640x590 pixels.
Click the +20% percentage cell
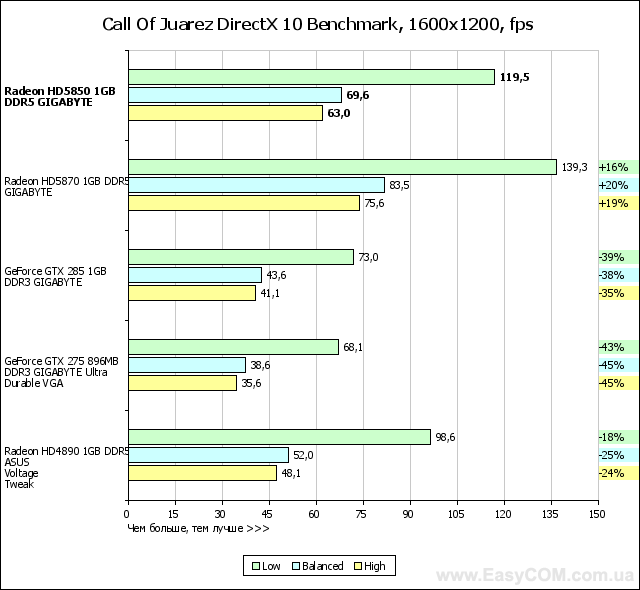pos(618,185)
